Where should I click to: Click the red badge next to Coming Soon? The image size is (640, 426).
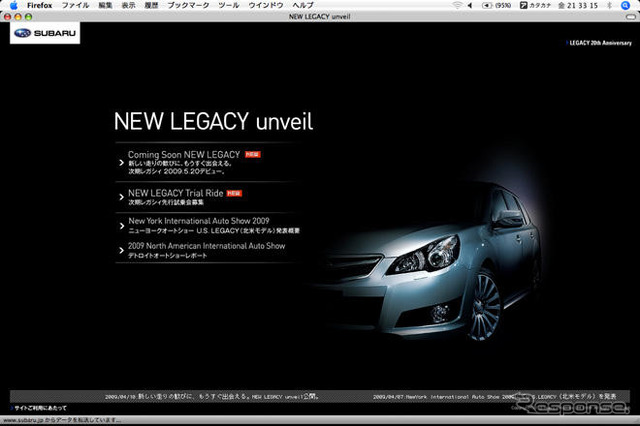253,154
